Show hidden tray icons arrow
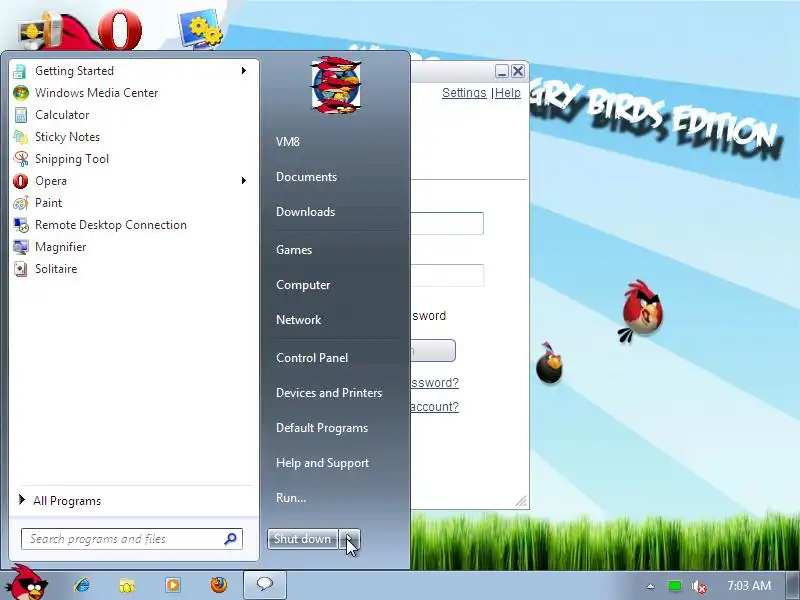 coord(650,586)
